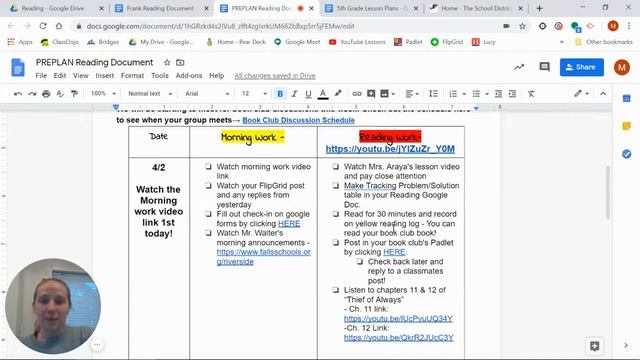Decrease the indent
640x360 pixels.
pos(498,94)
